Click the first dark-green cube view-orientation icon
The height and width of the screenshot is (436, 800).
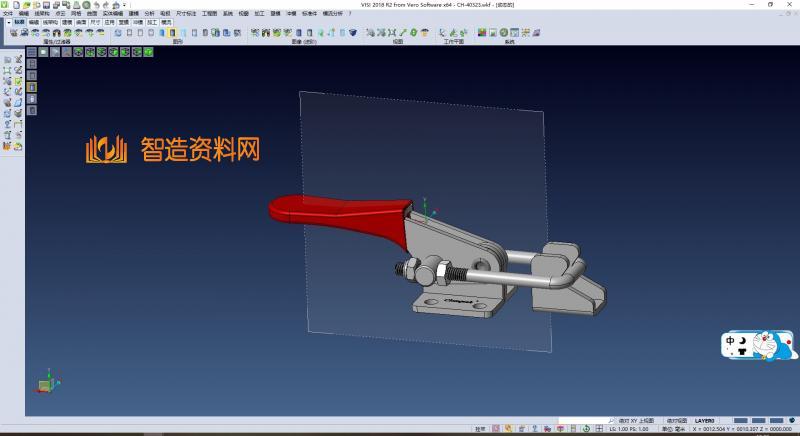pos(78,52)
